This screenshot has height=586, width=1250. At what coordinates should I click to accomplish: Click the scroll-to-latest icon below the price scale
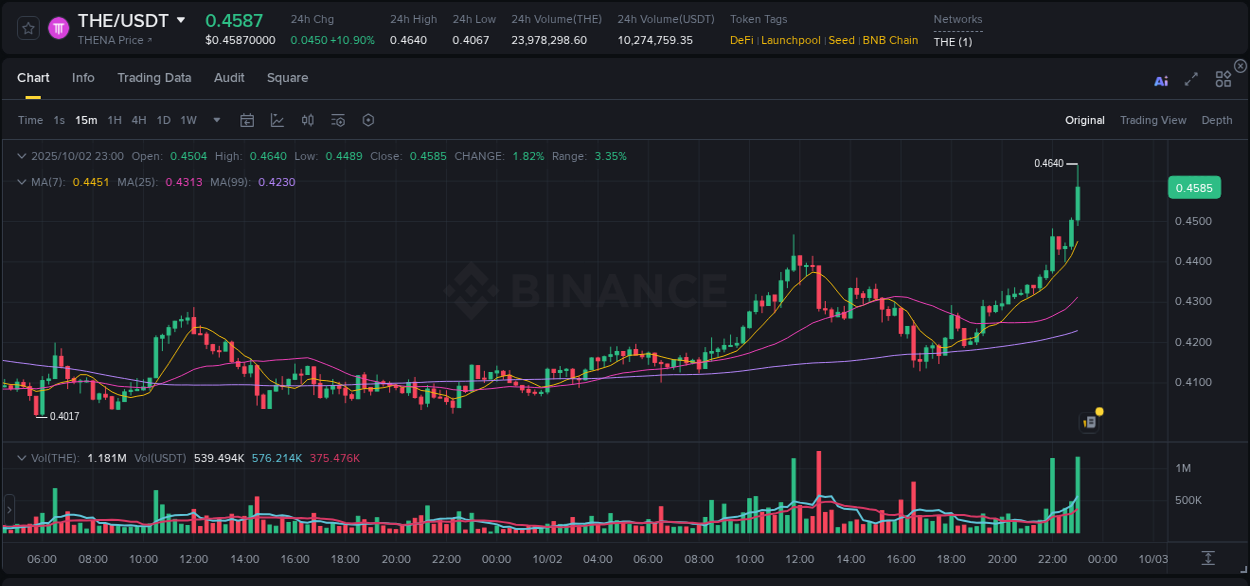tap(1207, 559)
